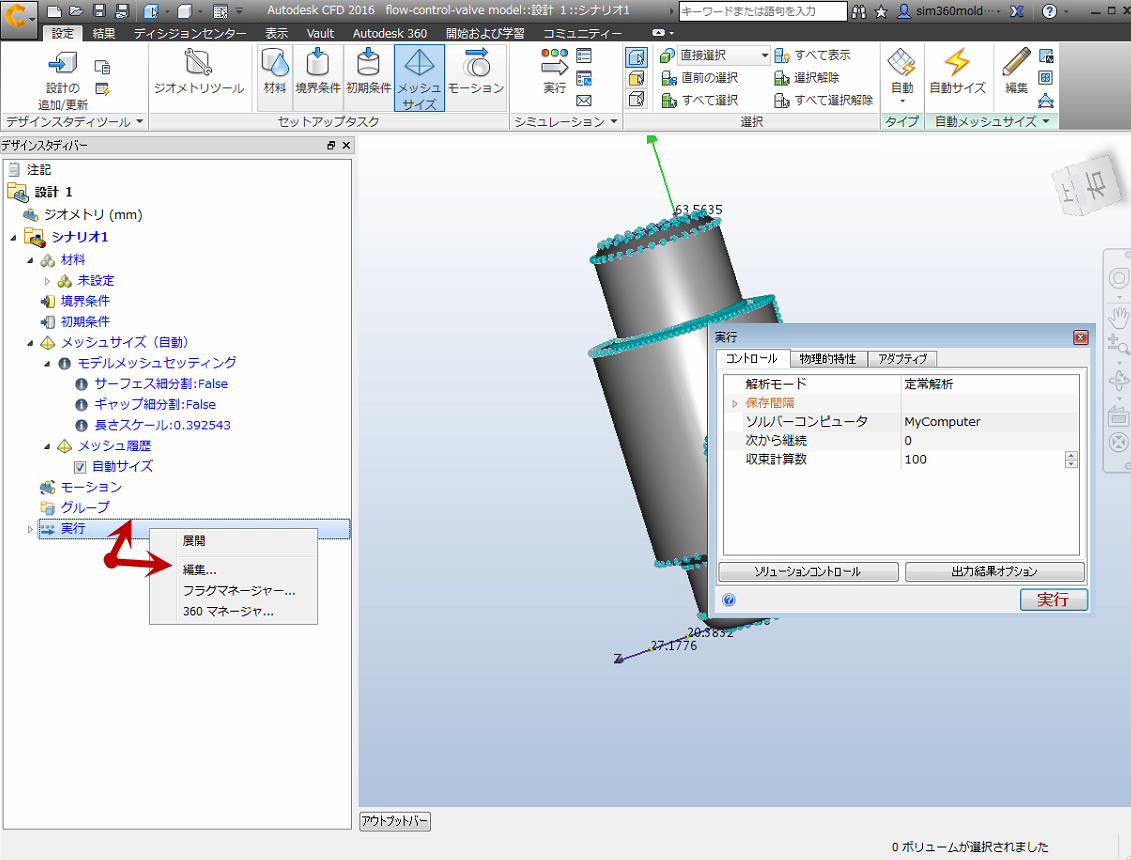Select the volume selection mode cube icon
Viewport: 1131px width, 860px height.
point(636,57)
